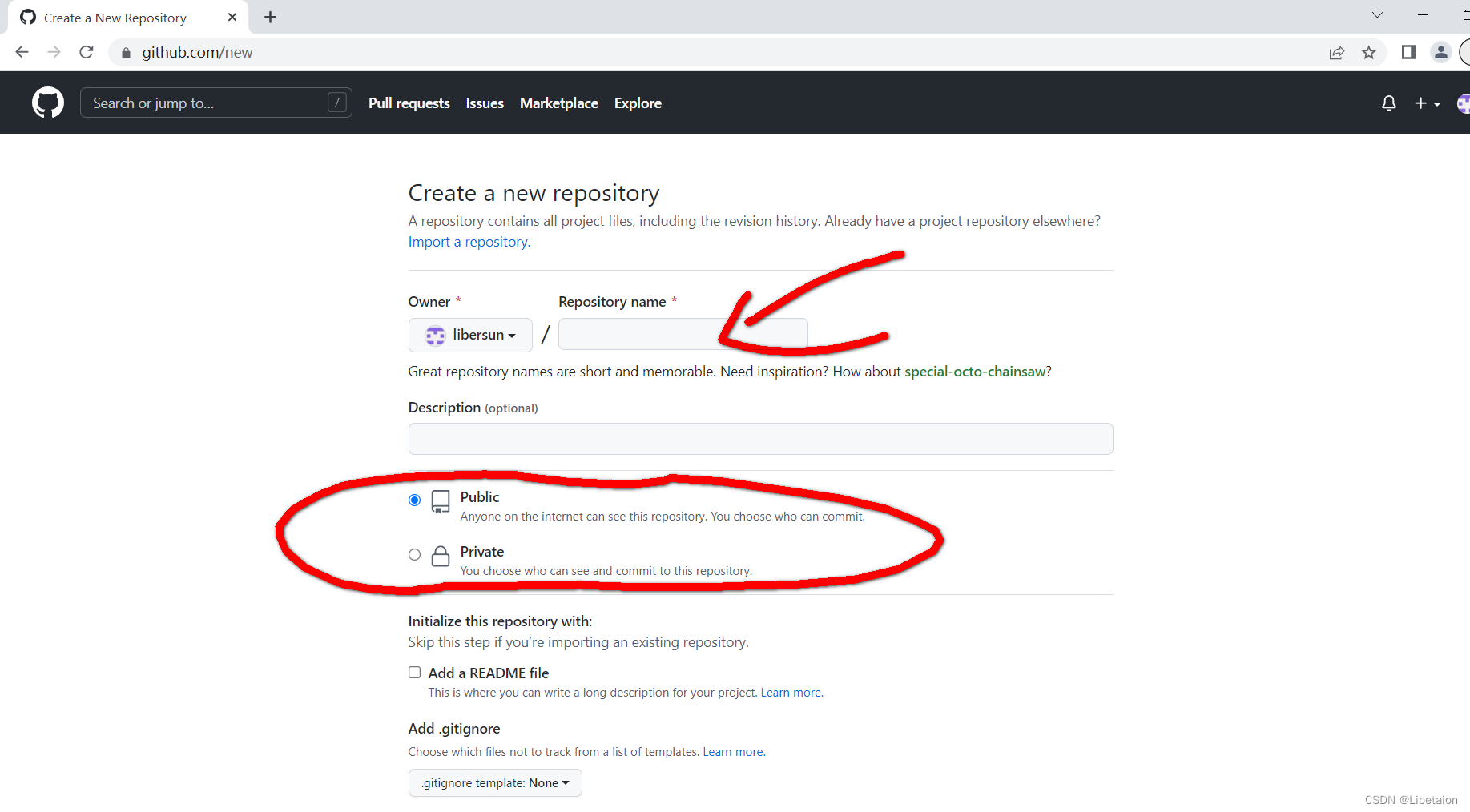Click the Private label text
The height and width of the screenshot is (812, 1470).
[482, 552]
